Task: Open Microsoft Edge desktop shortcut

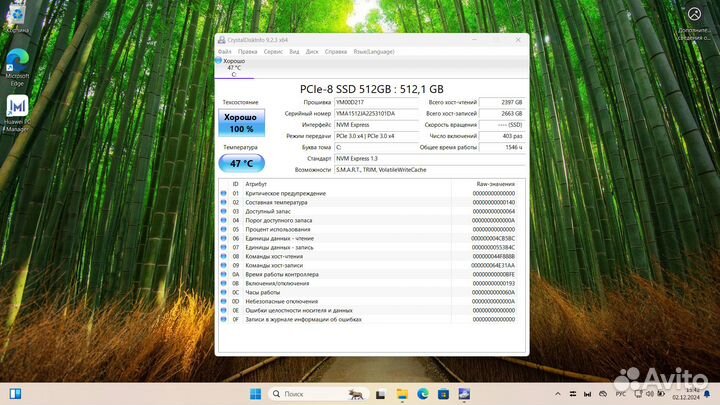Action: (x=17, y=68)
